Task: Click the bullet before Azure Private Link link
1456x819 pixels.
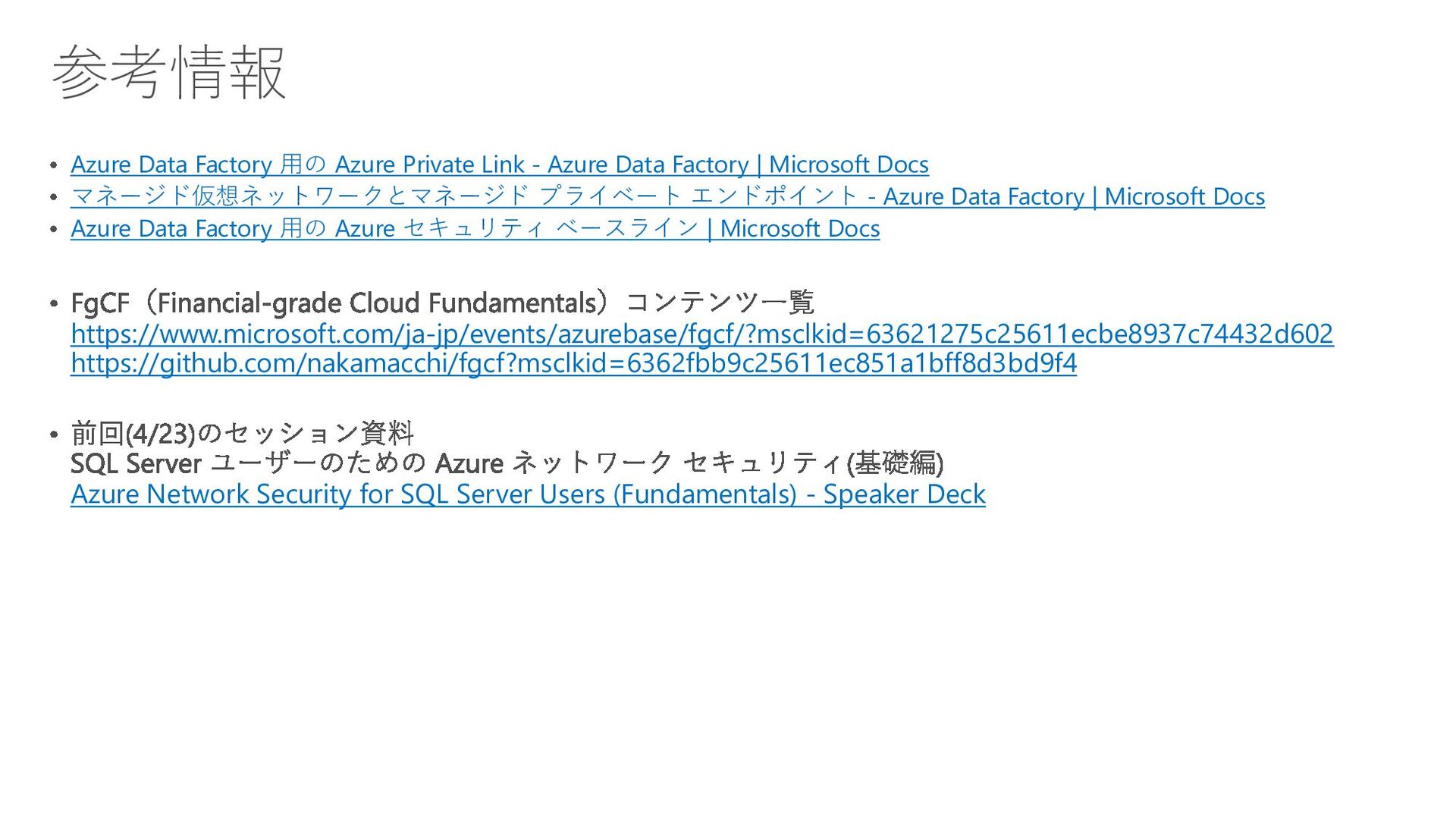Action: [x=54, y=165]
